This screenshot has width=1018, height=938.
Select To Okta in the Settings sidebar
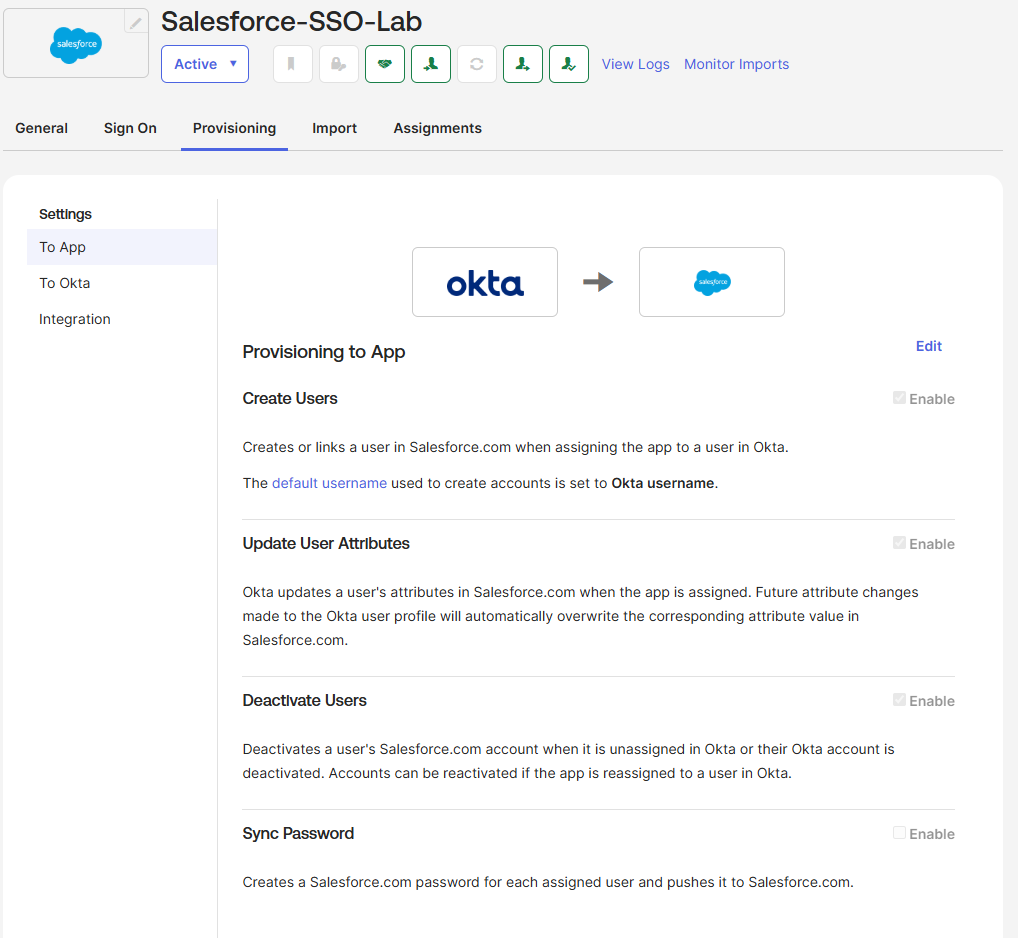[x=64, y=283]
